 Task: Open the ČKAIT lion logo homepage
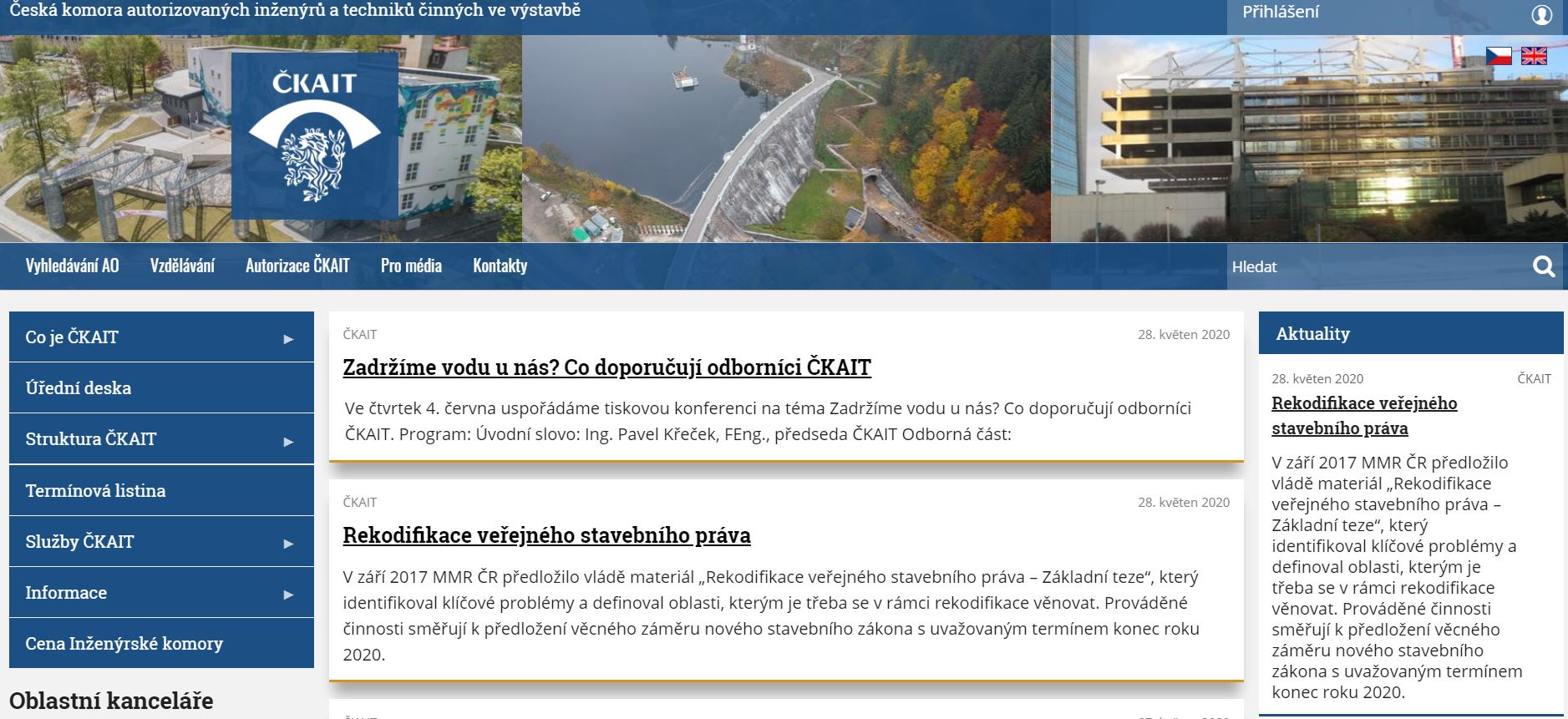[314, 136]
